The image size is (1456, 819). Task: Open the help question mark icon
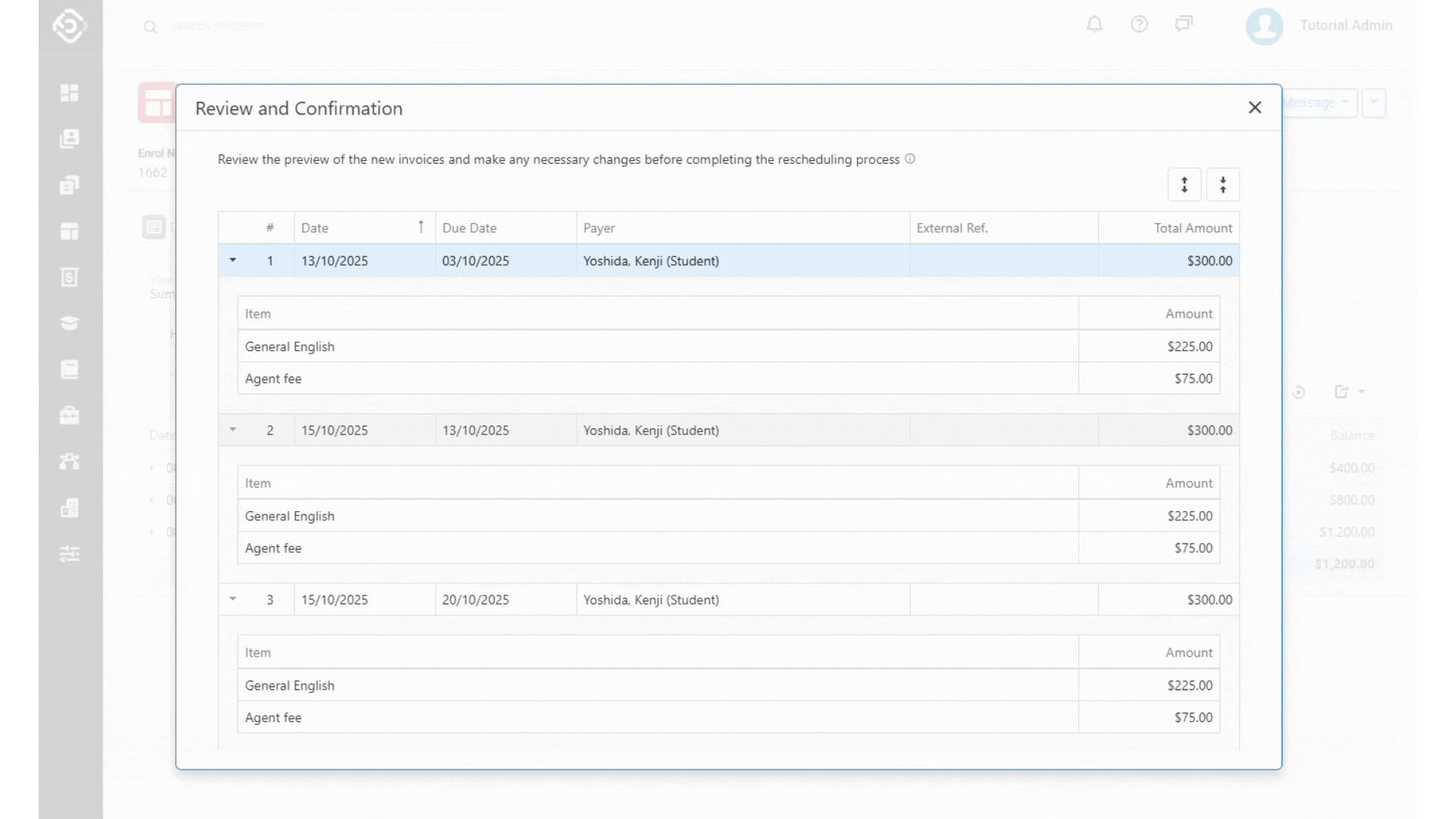pos(1139,24)
